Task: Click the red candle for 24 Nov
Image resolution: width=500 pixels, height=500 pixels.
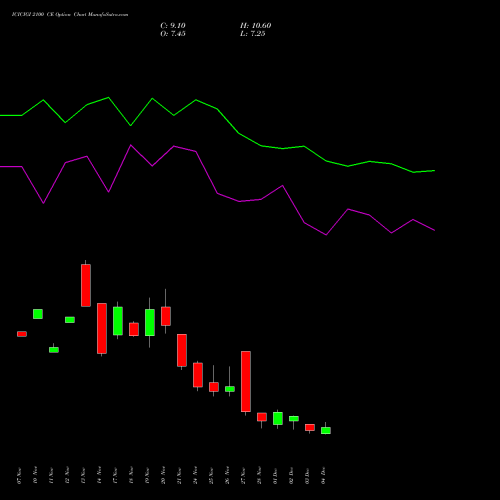Action: (198, 375)
